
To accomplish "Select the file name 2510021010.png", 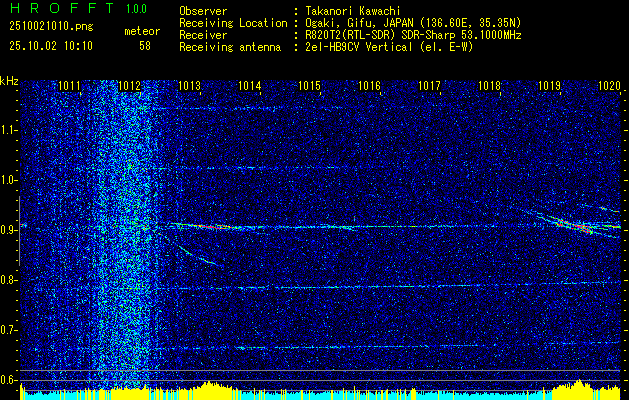I will click(x=51, y=27).
